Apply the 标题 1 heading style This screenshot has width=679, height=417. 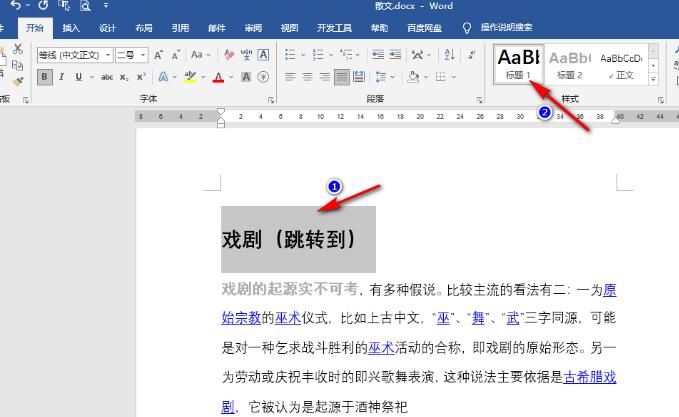517,63
